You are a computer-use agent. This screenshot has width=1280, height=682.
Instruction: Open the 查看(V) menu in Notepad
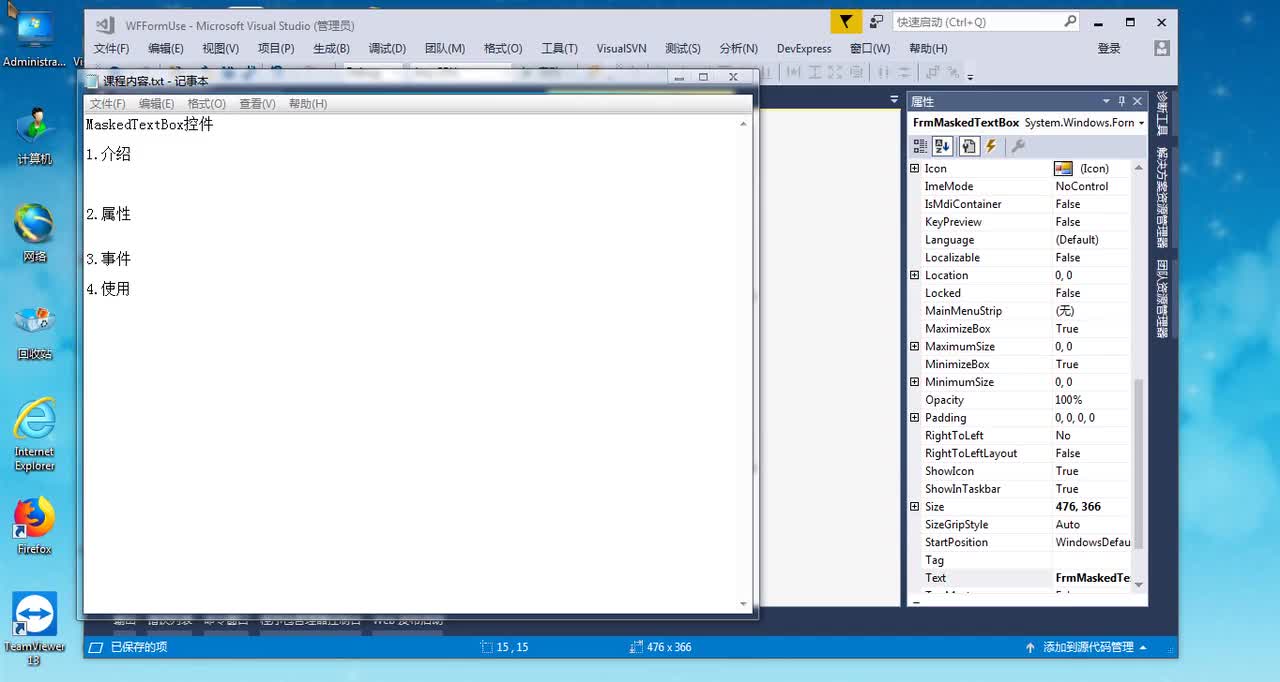point(257,103)
